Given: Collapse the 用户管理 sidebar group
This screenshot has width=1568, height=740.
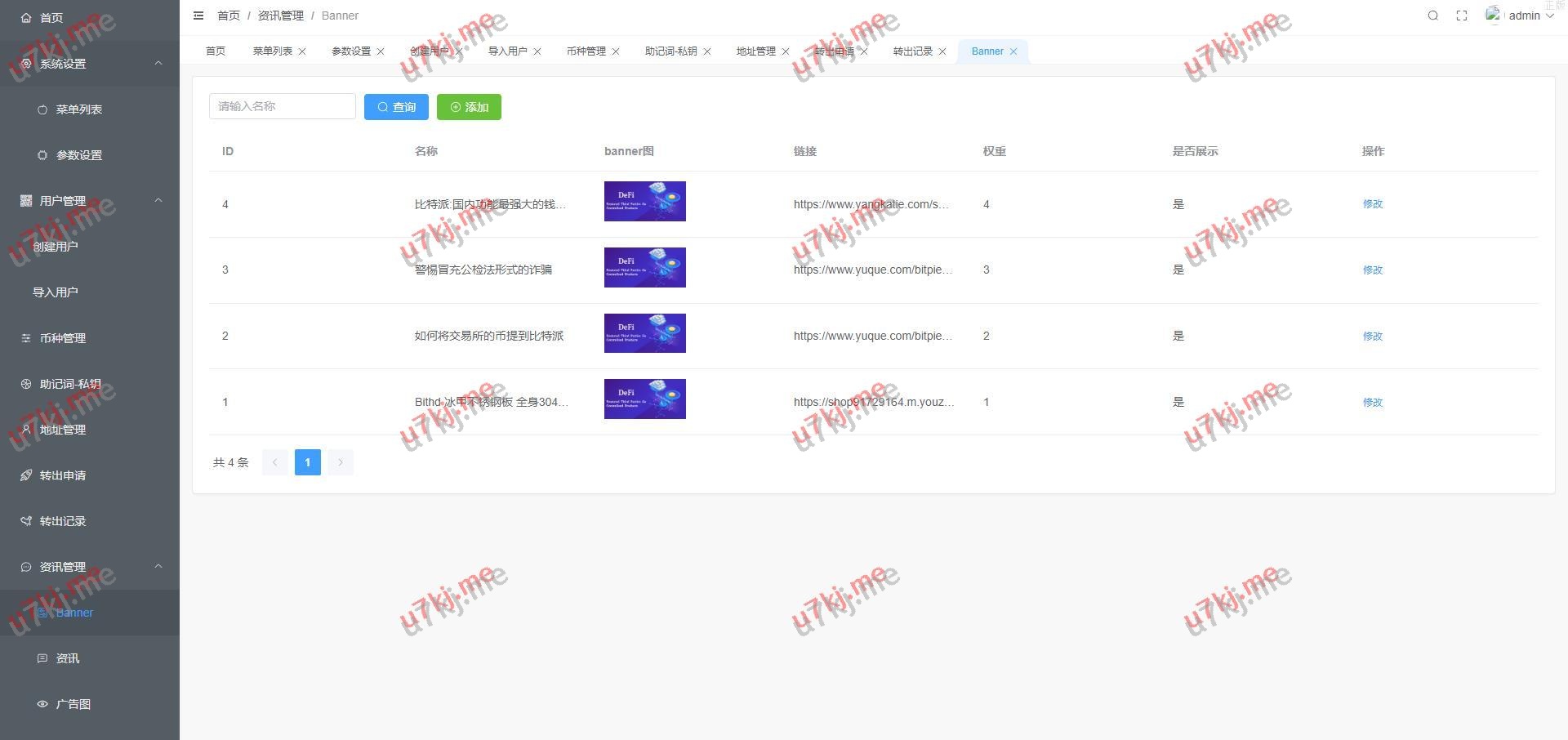Looking at the screenshot, I should pyautogui.click(x=158, y=201).
